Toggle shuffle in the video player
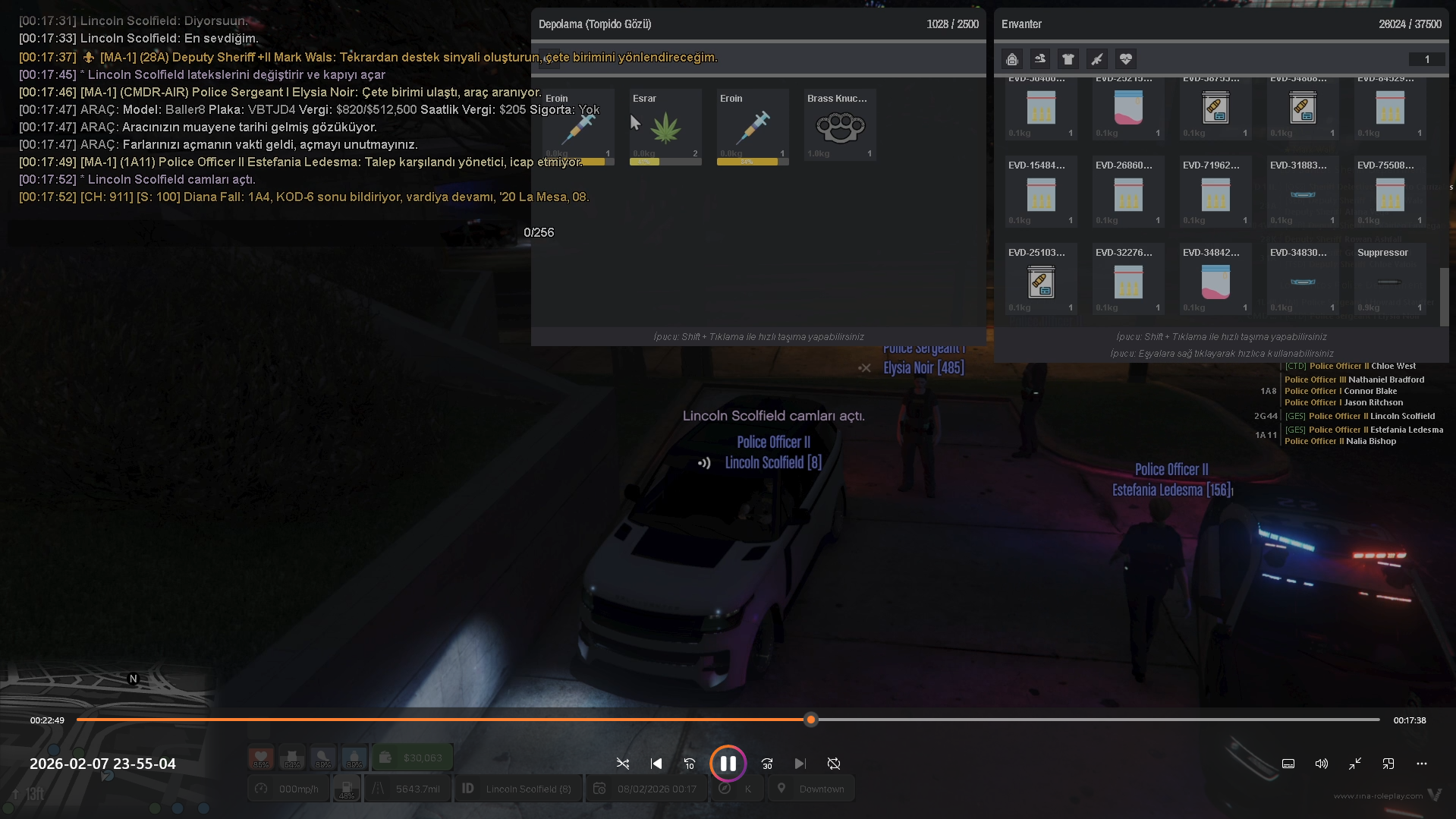This screenshot has height=819, width=1456. pos(623,764)
